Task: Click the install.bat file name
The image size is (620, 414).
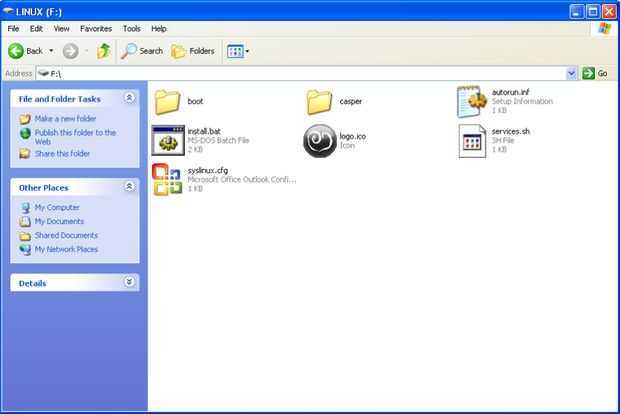Action: [x=204, y=131]
